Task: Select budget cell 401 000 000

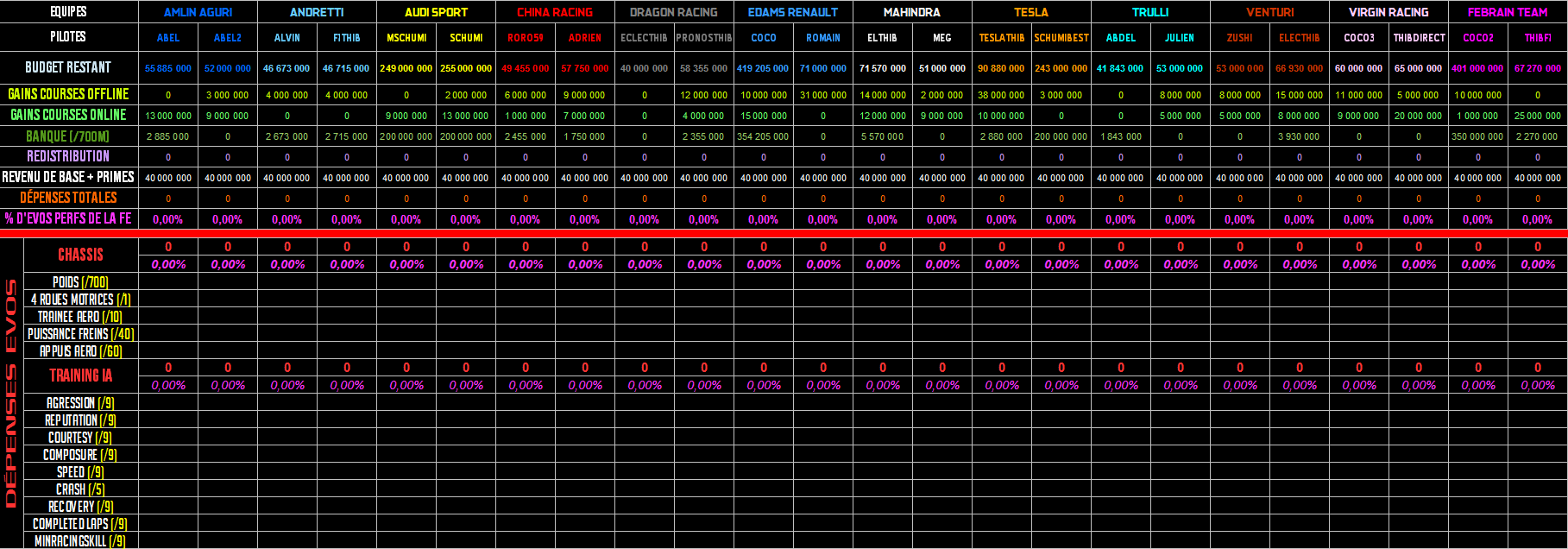Action: tap(1478, 68)
